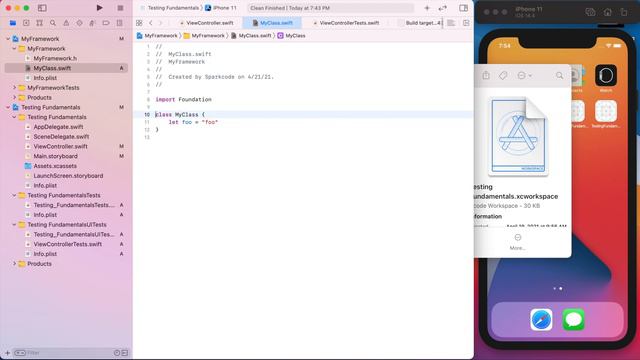
Task: Edit tags in Finder preview toolbar
Action: coord(503,76)
